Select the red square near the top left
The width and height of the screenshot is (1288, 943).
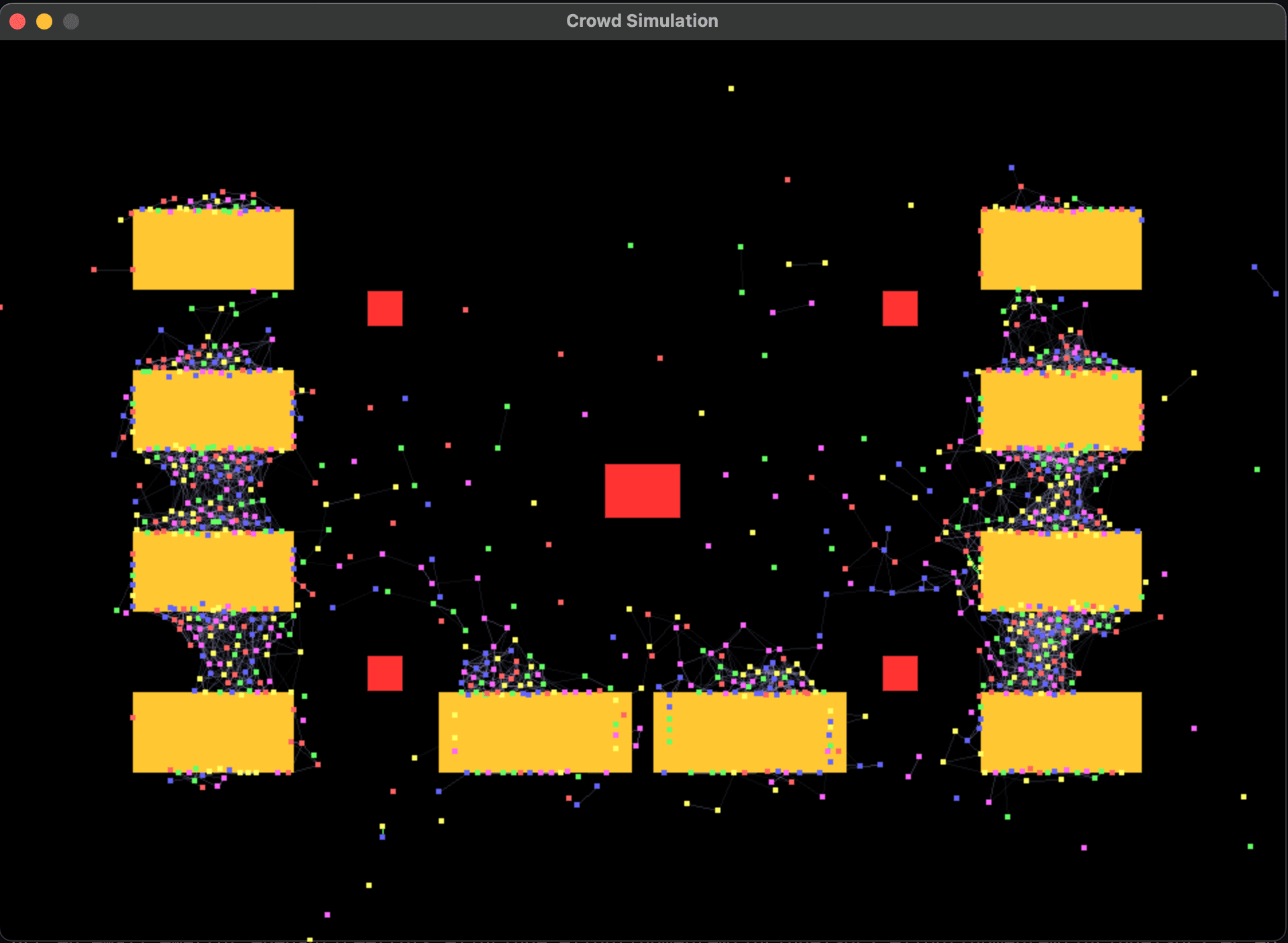point(384,309)
